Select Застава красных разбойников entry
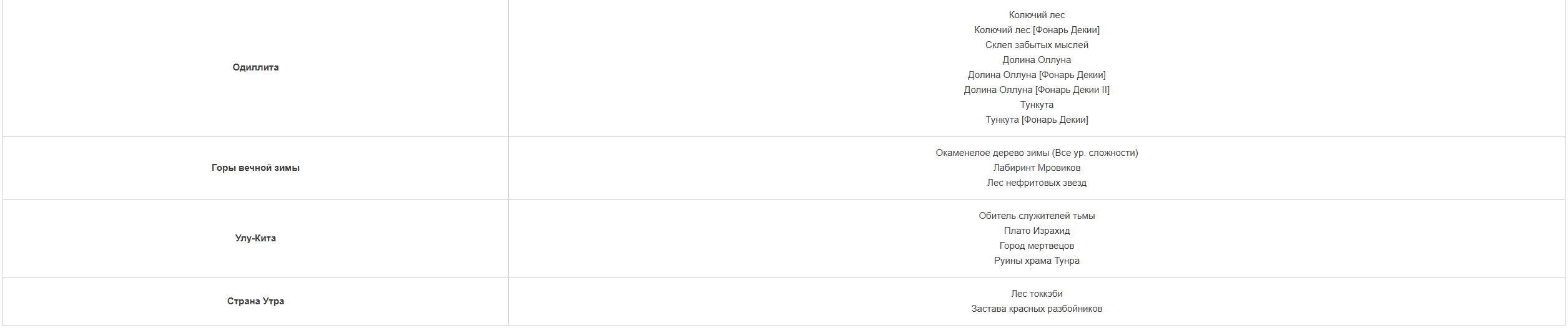This screenshot has height=328, width=1568. 1037,309
